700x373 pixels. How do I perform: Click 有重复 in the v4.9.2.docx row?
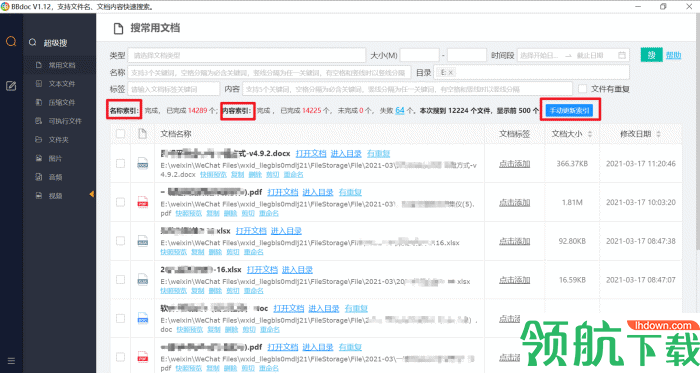click(378, 153)
